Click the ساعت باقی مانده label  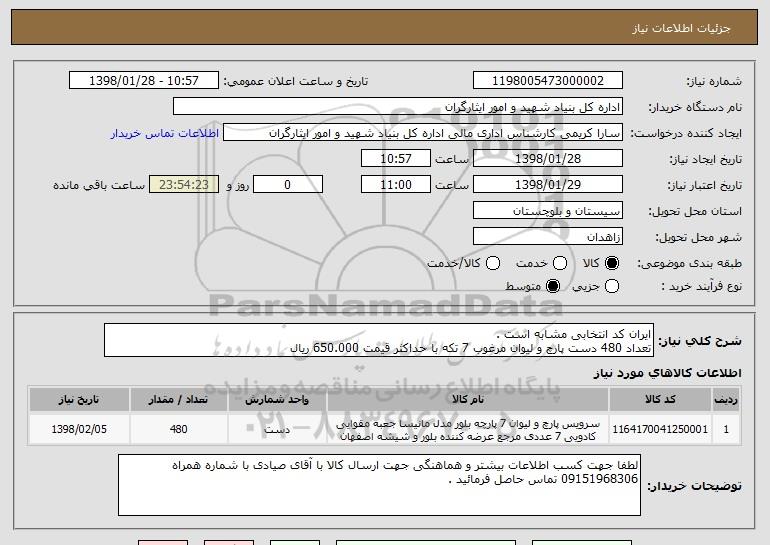(99, 185)
